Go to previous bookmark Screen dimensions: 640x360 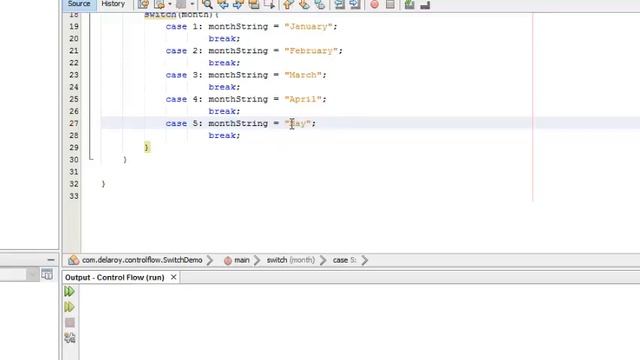click(x=289, y=4)
